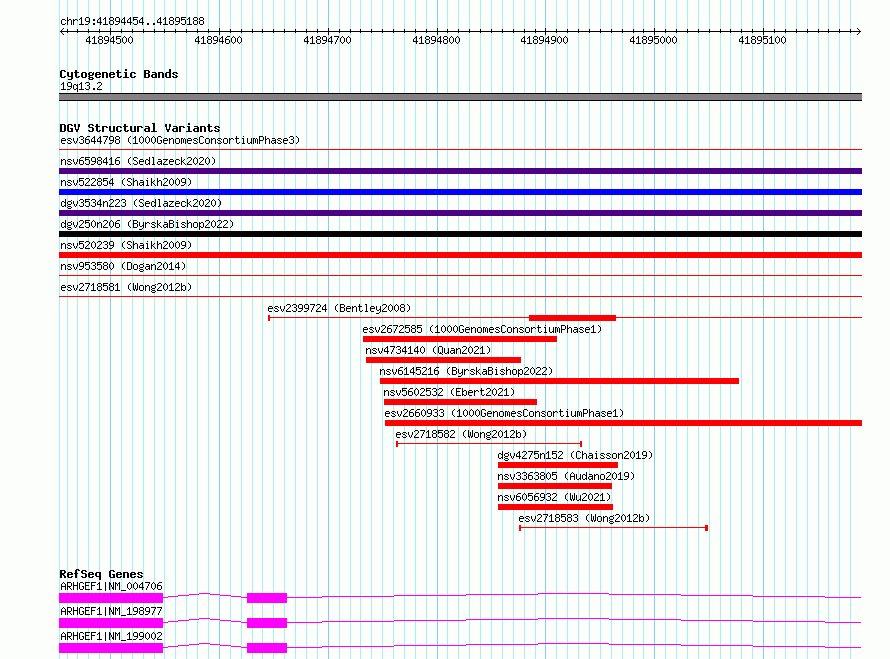Click the 41894800 ruler position label
890x659 pixels.
[x=436, y=40]
